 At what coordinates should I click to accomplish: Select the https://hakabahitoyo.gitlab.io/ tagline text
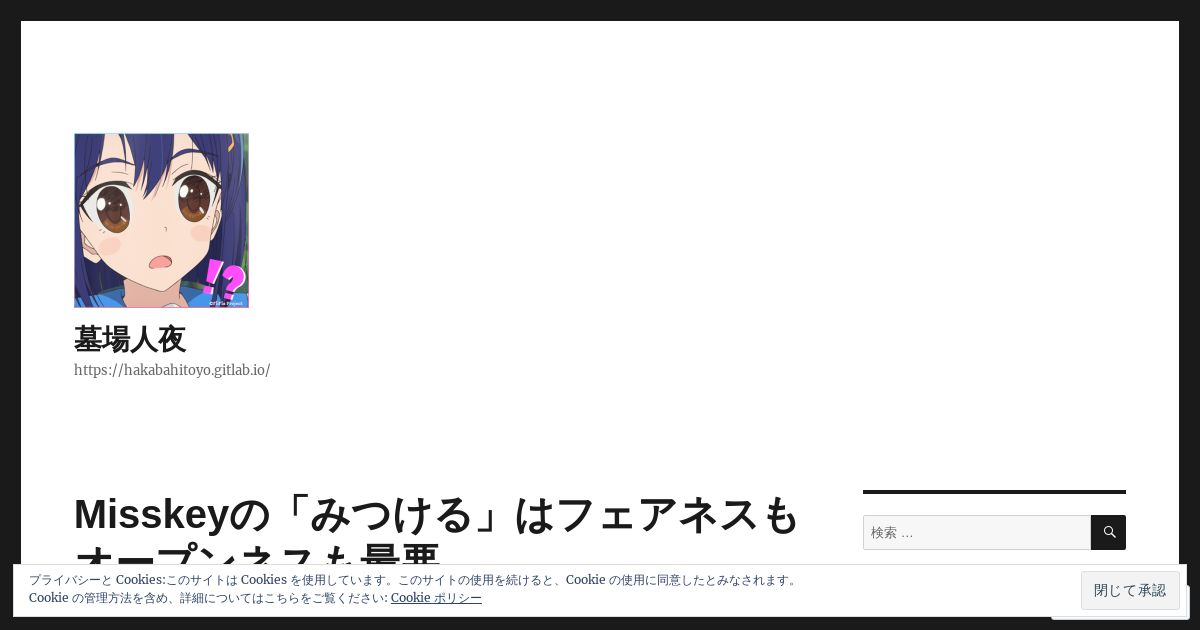pyautogui.click(x=172, y=370)
